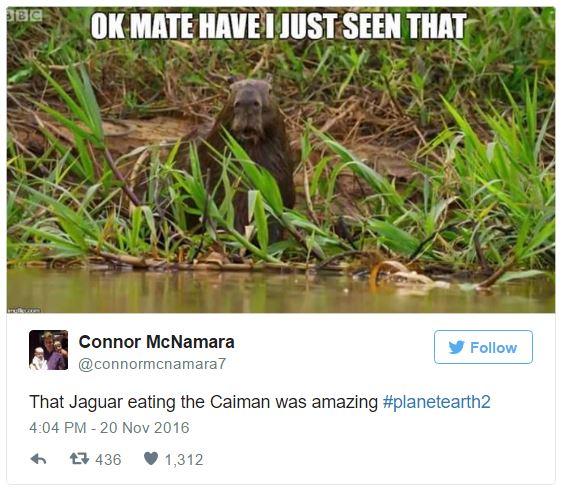This screenshot has width=563, height=489.
Task: Follow Connor McNamara with the Follow label
Action: tap(493, 348)
